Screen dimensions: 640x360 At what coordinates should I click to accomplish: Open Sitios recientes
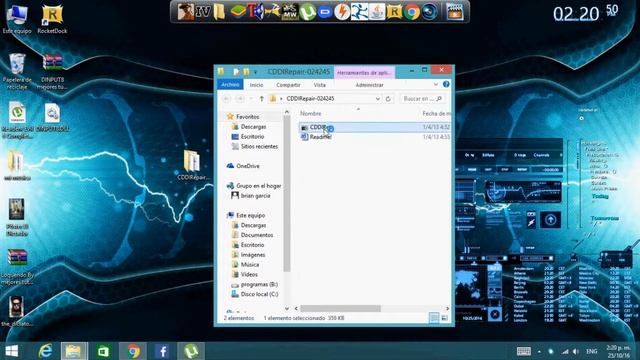pos(259,147)
